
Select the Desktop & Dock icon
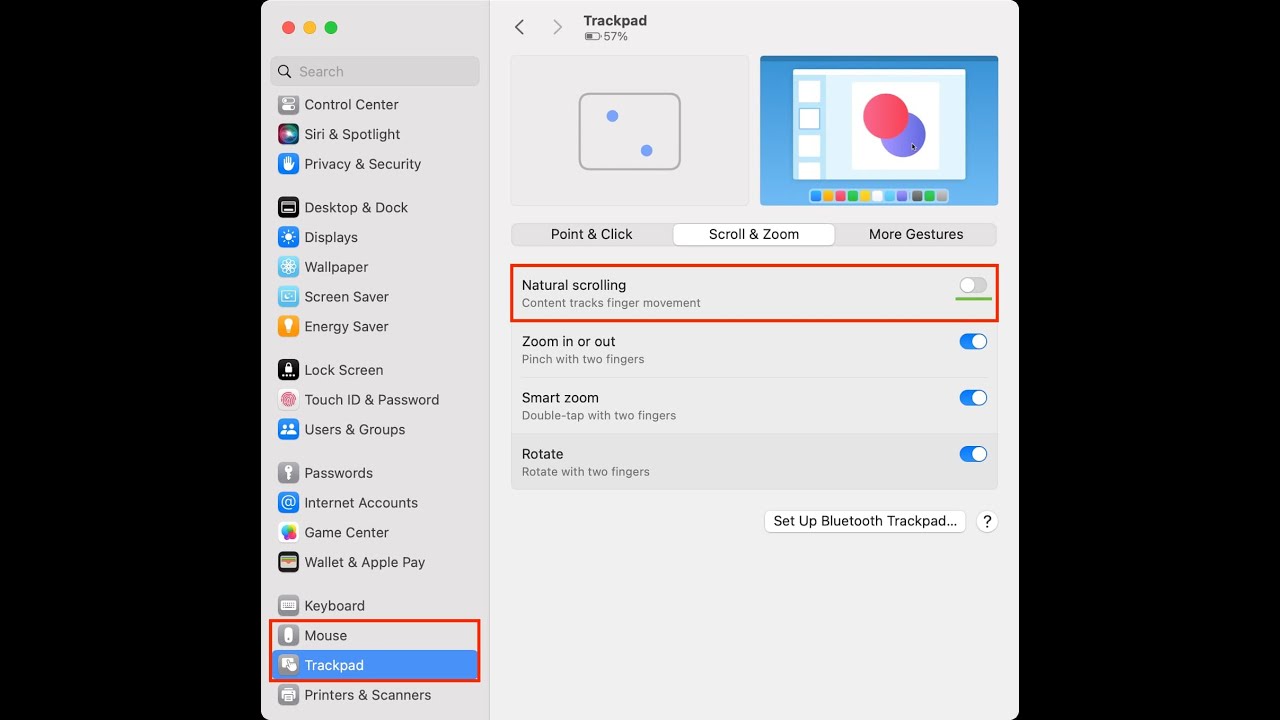[289, 207]
